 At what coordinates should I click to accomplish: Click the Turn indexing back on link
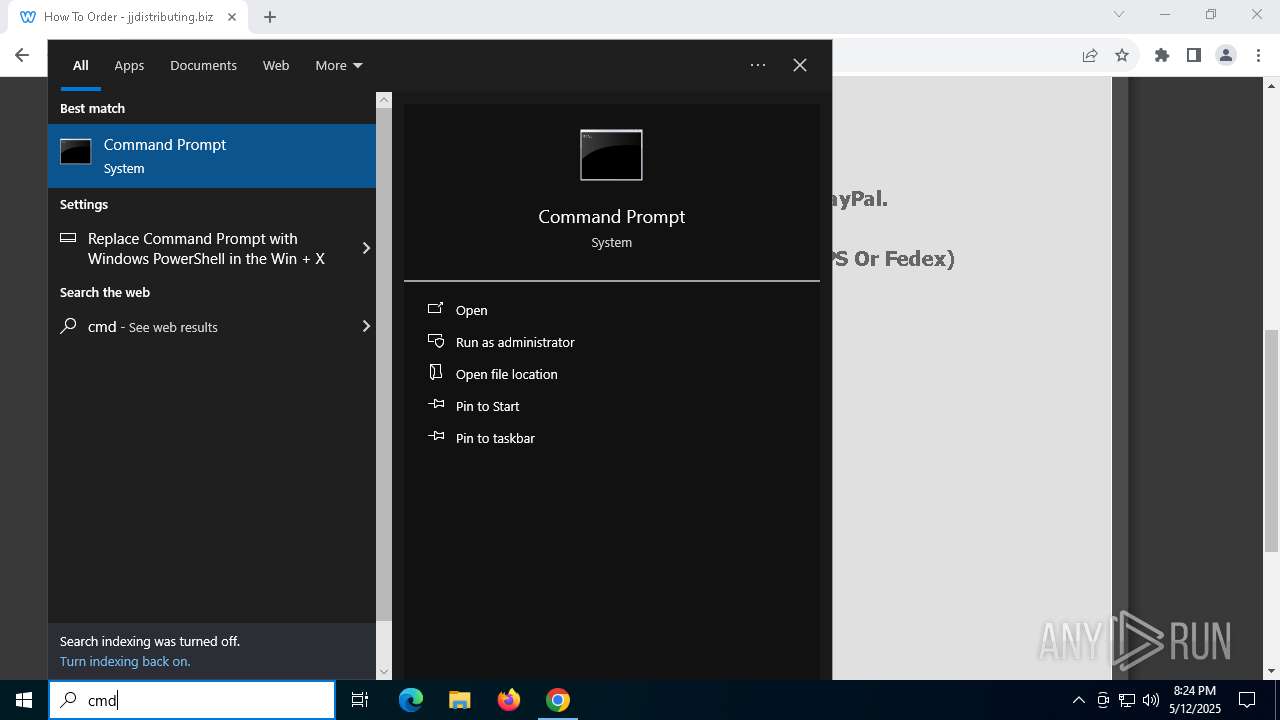pyautogui.click(x=125, y=661)
